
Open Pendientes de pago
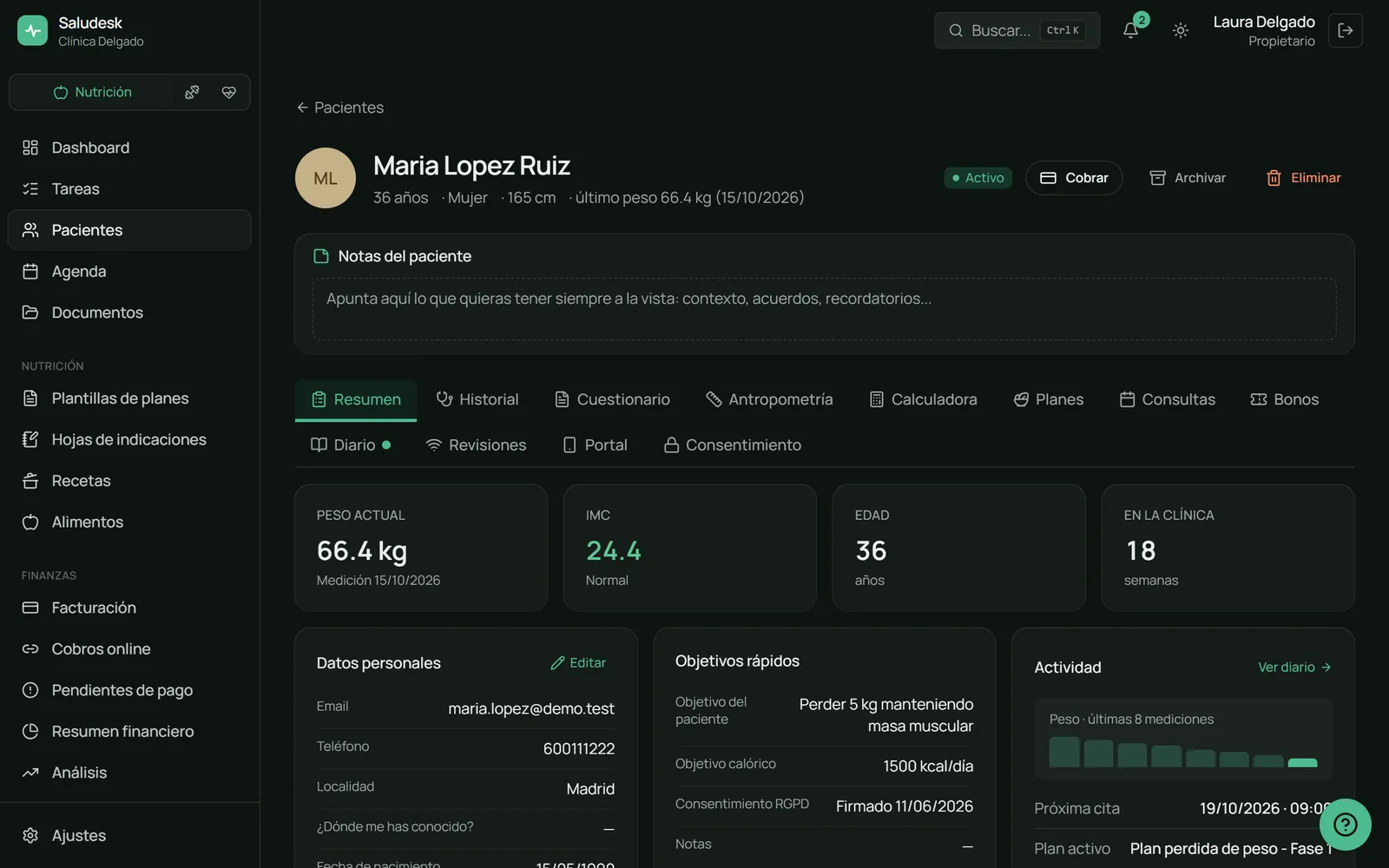(129, 690)
